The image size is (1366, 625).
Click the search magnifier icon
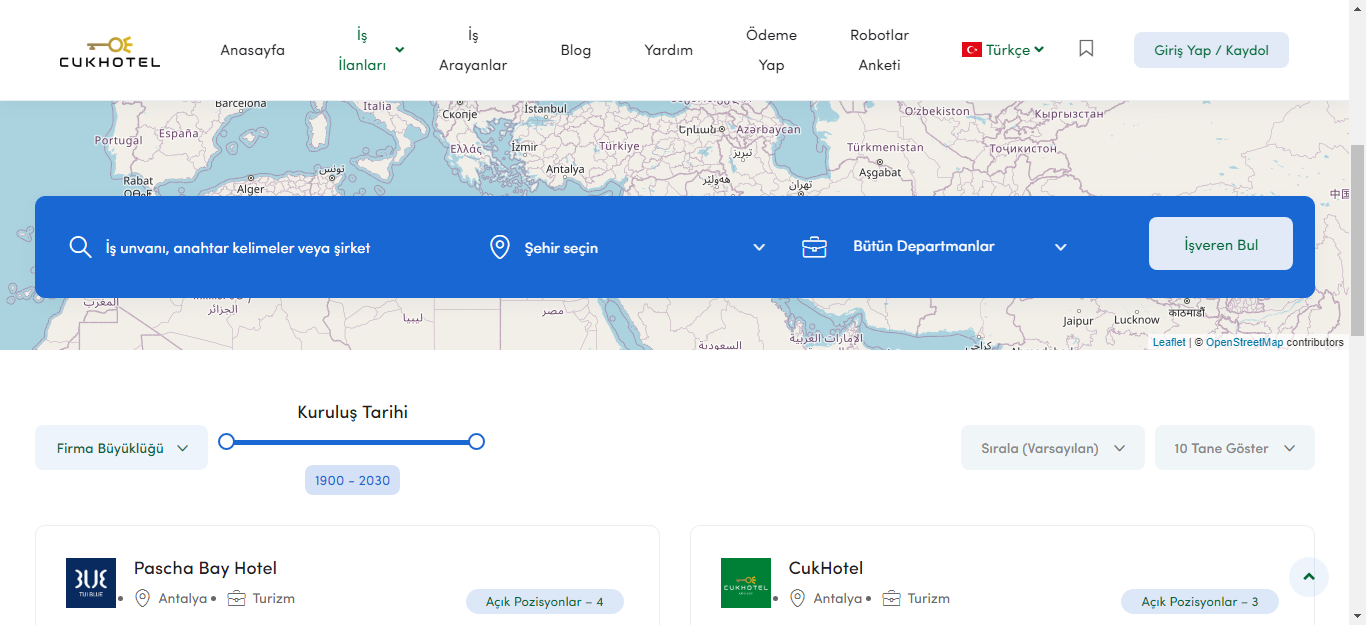[x=80, y=247]
